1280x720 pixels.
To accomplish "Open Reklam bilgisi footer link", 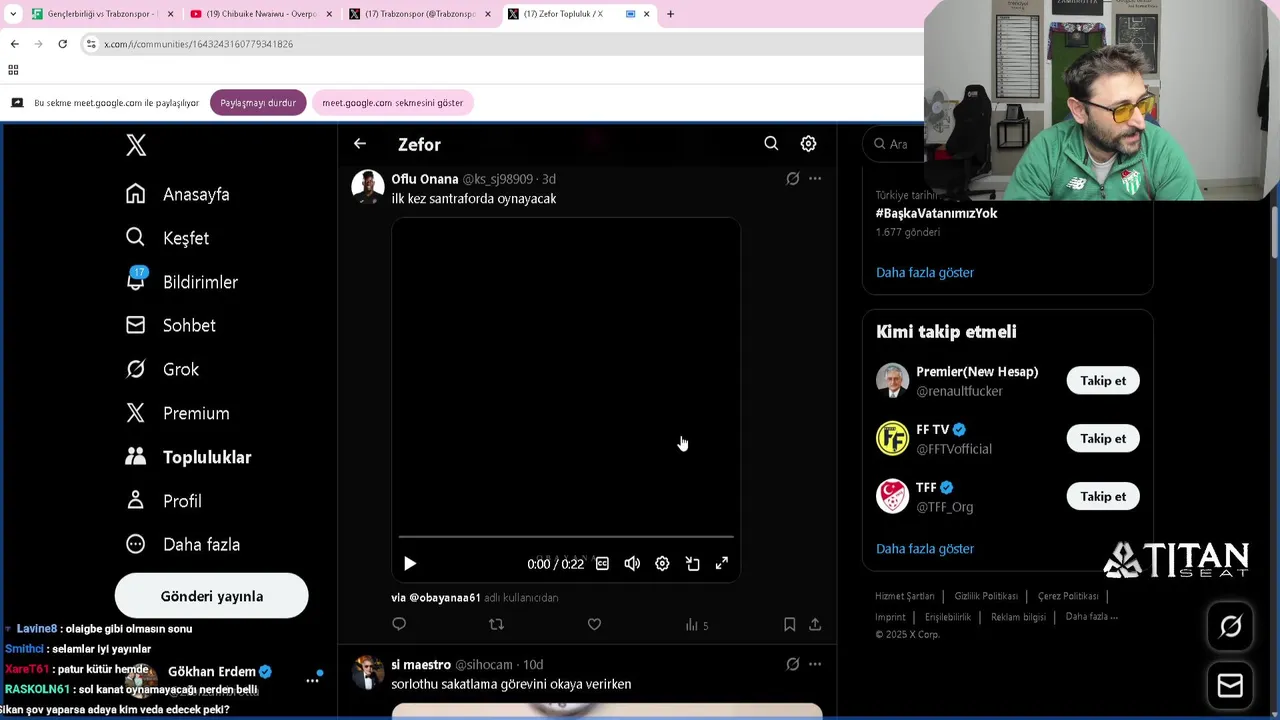I will pos(1018,617).
